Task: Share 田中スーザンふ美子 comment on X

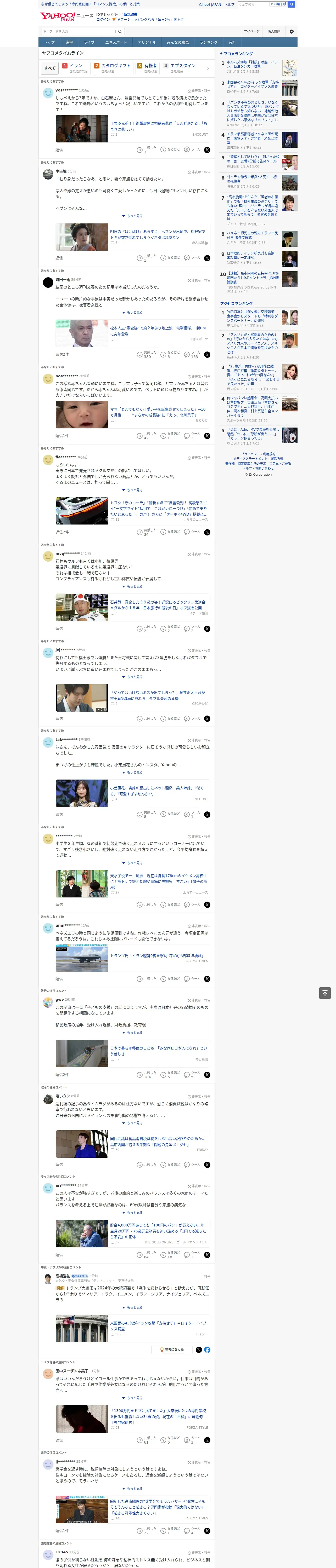Action: tap(207, 1440)
